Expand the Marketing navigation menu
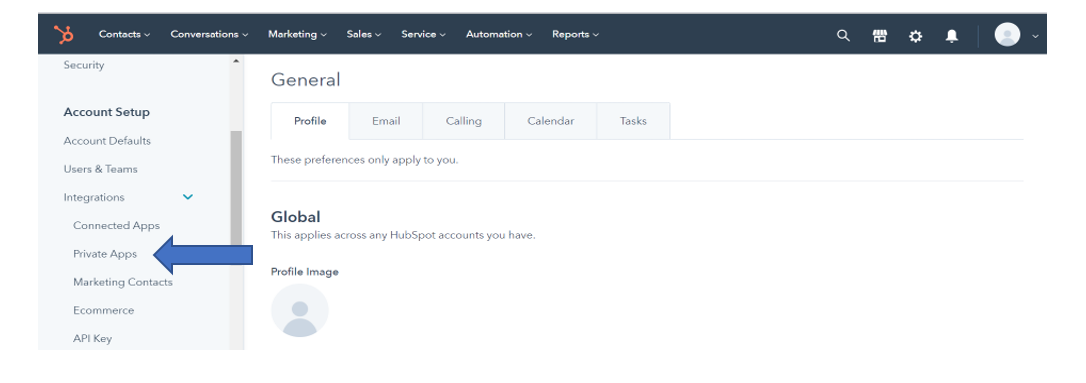 click(x=297, y=34)
